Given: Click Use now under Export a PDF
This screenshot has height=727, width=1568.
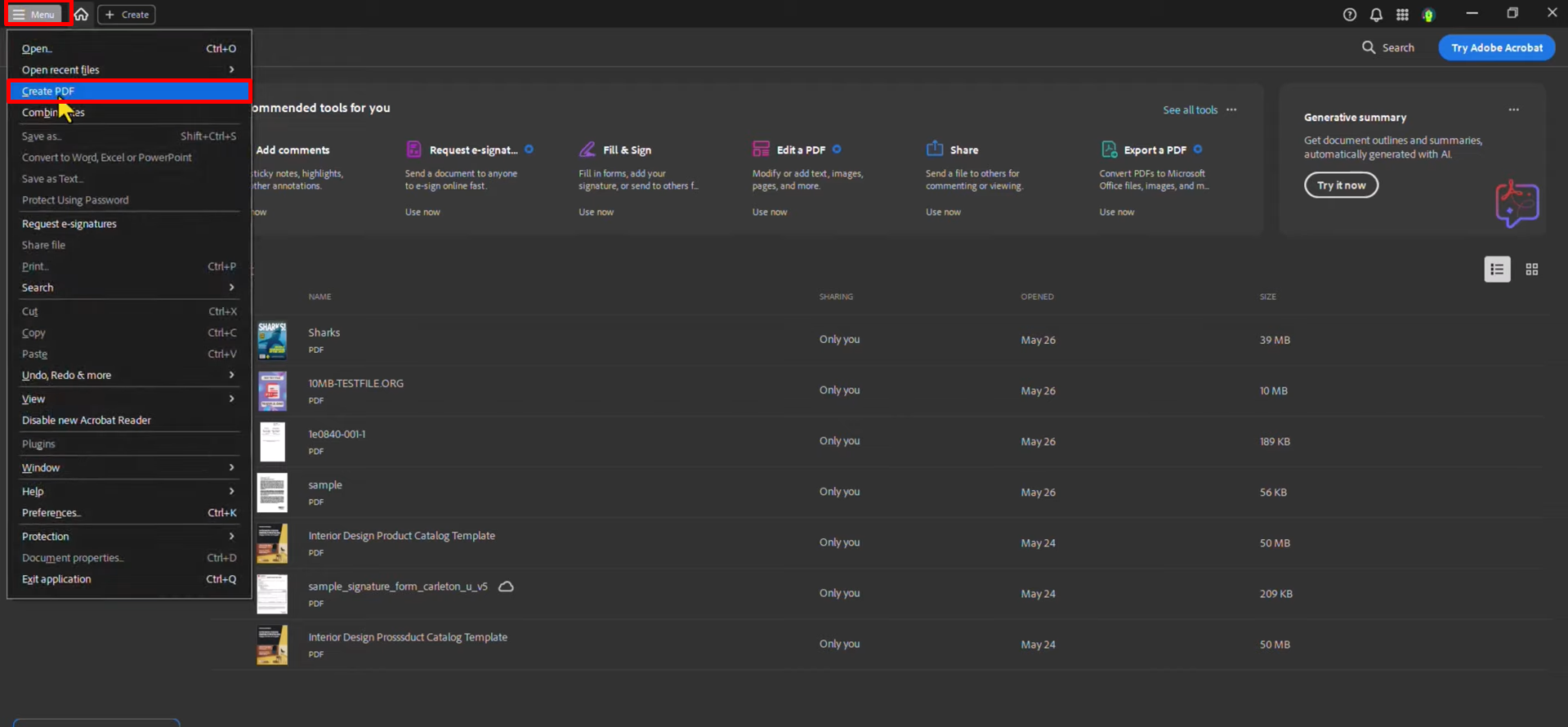Looking at the screenshot, I should (x=1116, y=212).
